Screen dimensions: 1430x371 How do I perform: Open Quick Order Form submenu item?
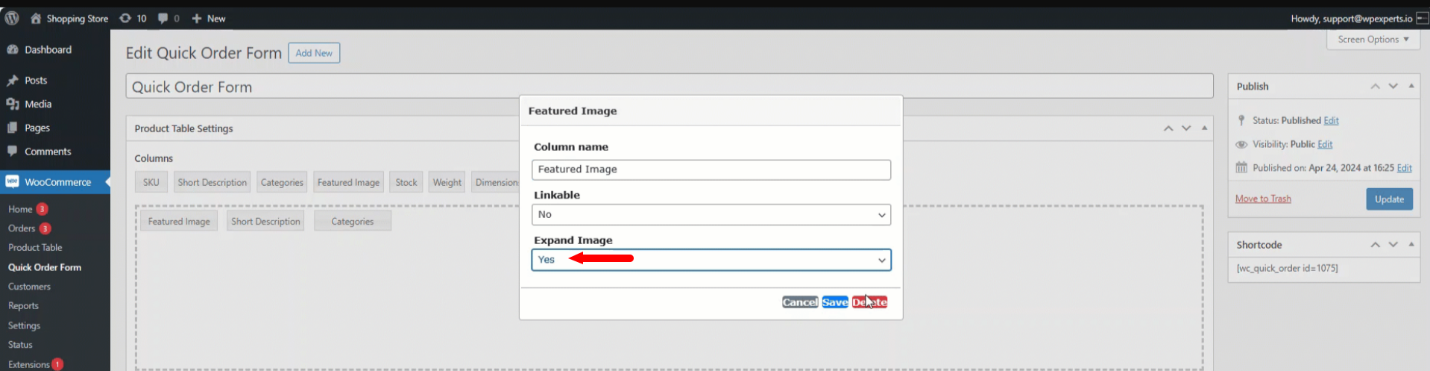coord(45,267)
